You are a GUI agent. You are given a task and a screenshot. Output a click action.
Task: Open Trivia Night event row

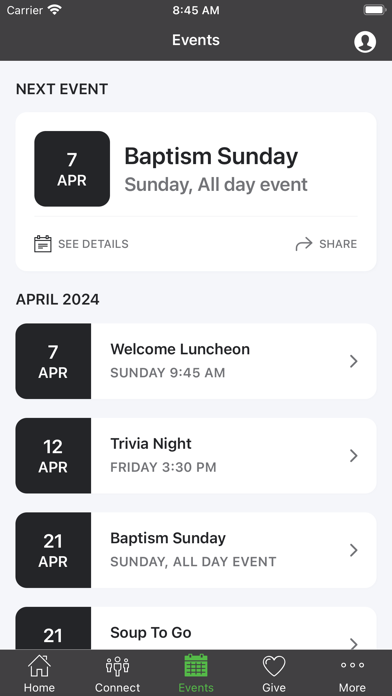coord(196,455)
